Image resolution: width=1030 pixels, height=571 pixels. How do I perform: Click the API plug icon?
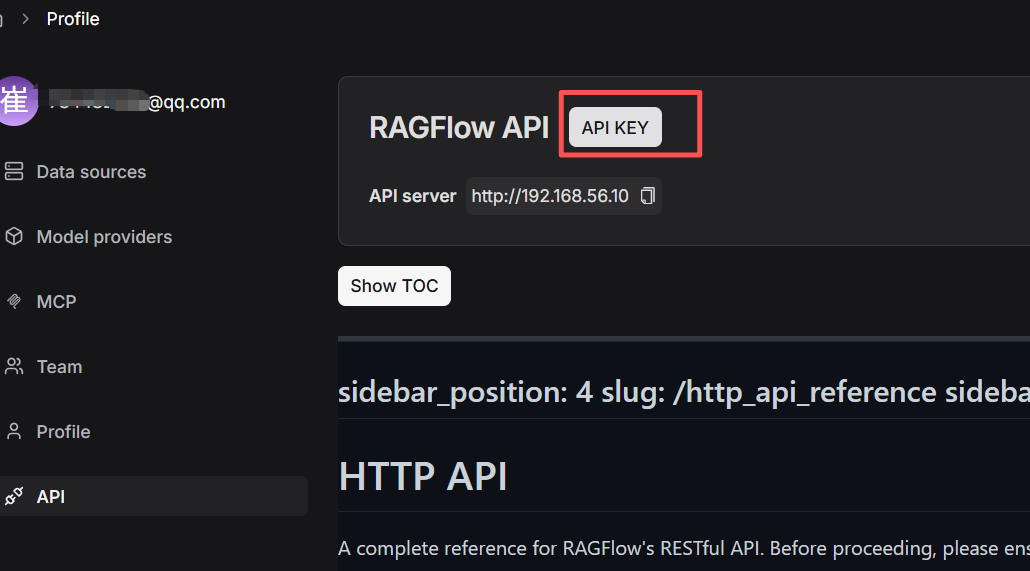click(x=14, y=496)
